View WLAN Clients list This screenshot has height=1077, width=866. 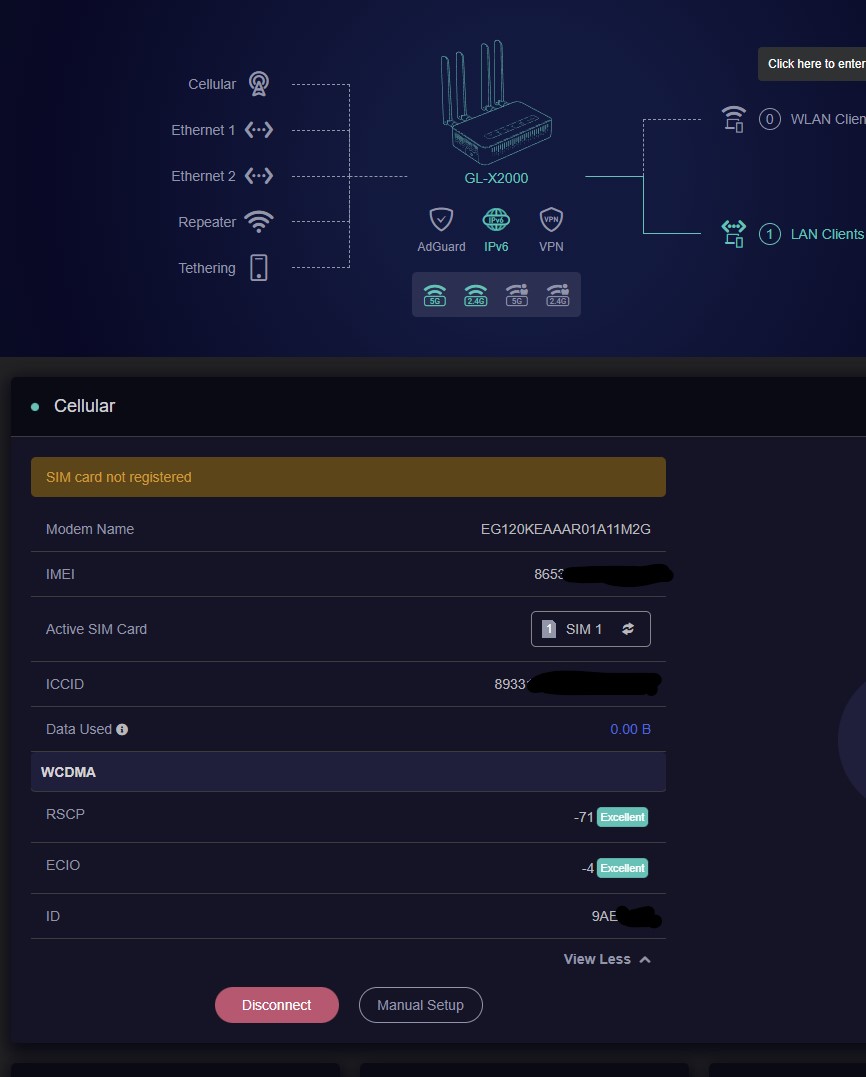826,119
